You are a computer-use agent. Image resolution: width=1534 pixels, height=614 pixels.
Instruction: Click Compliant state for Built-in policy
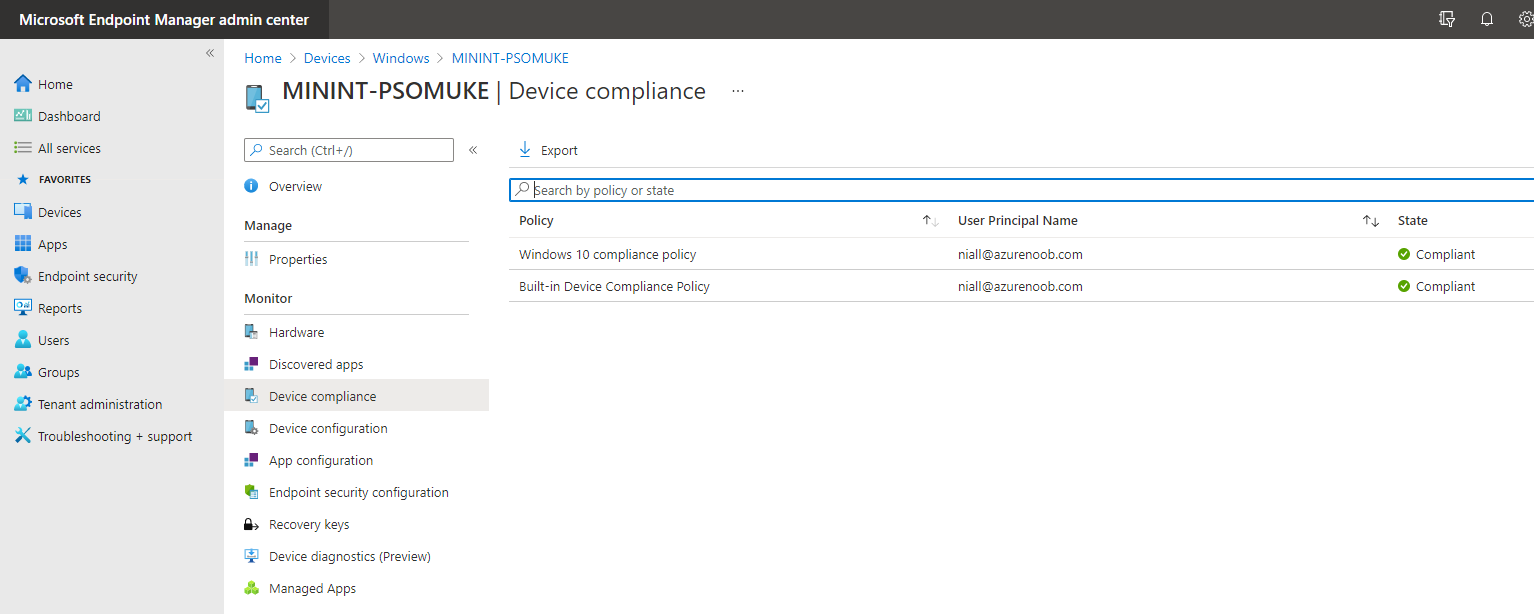coord(1445,286)
